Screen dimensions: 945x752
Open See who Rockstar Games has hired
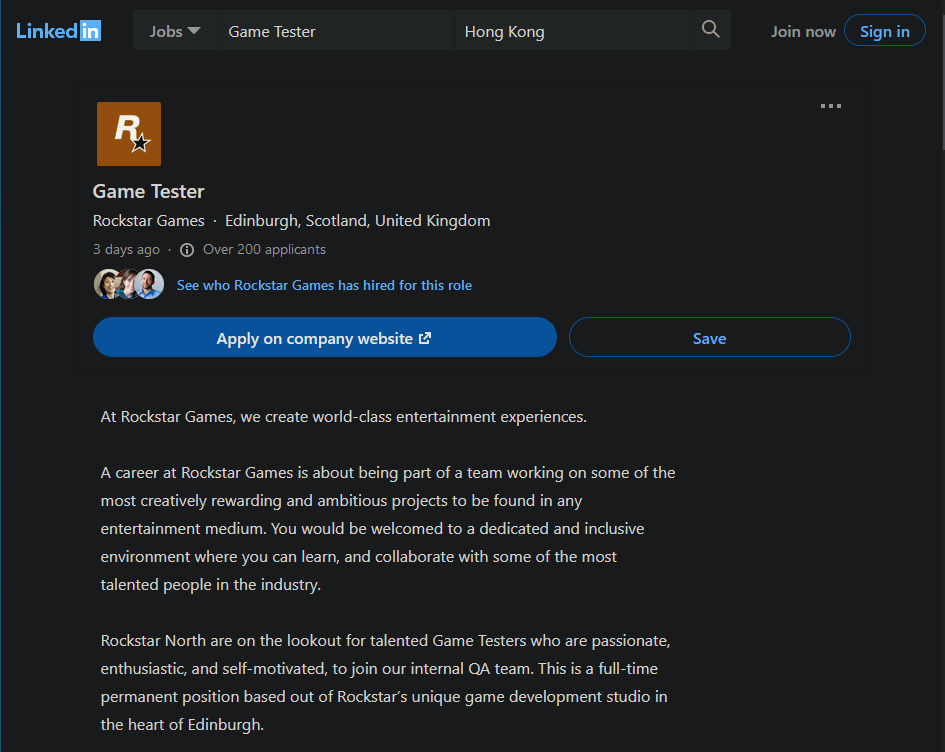[324, 285]
